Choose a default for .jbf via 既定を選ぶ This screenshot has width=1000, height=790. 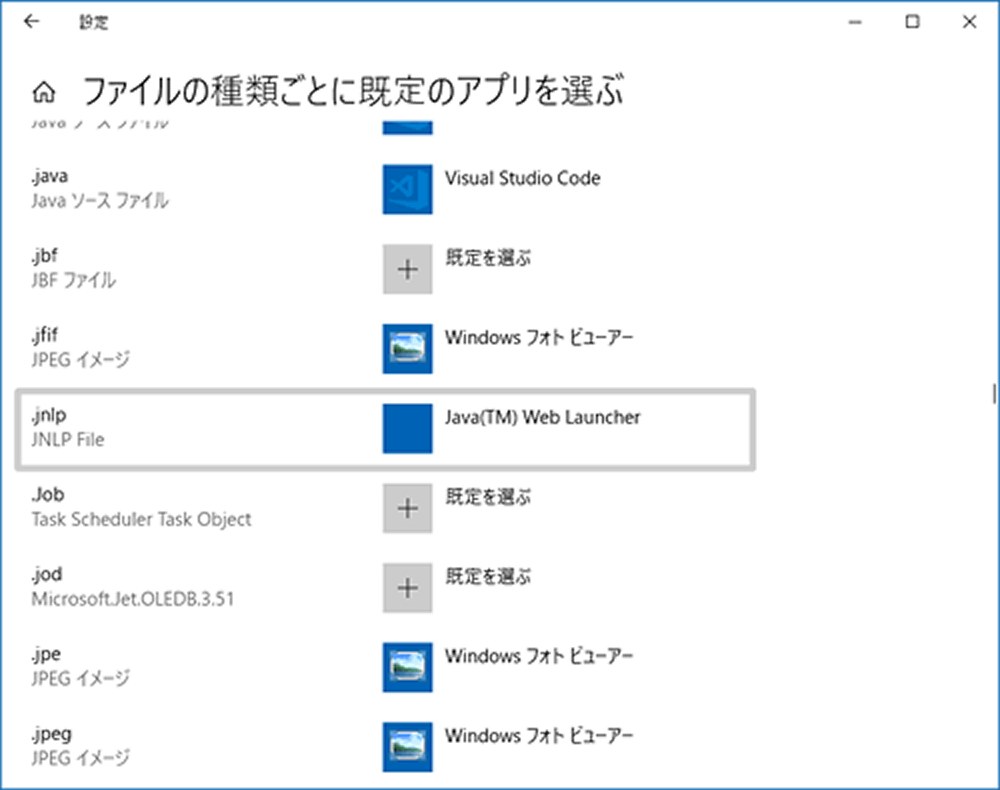click(488, 258)
